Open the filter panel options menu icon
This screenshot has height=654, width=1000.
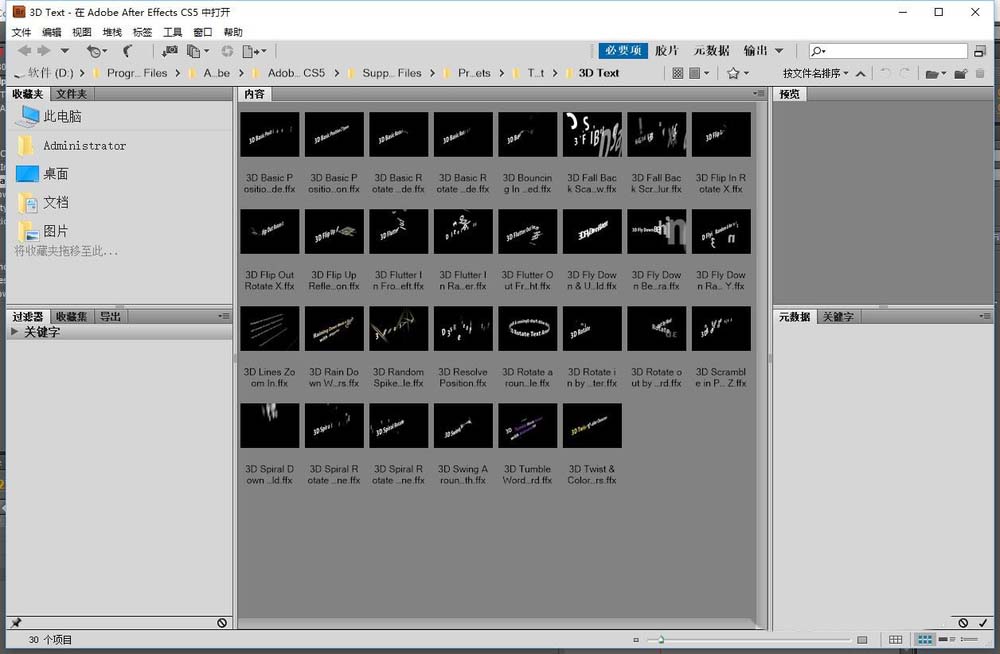(224, 316)
